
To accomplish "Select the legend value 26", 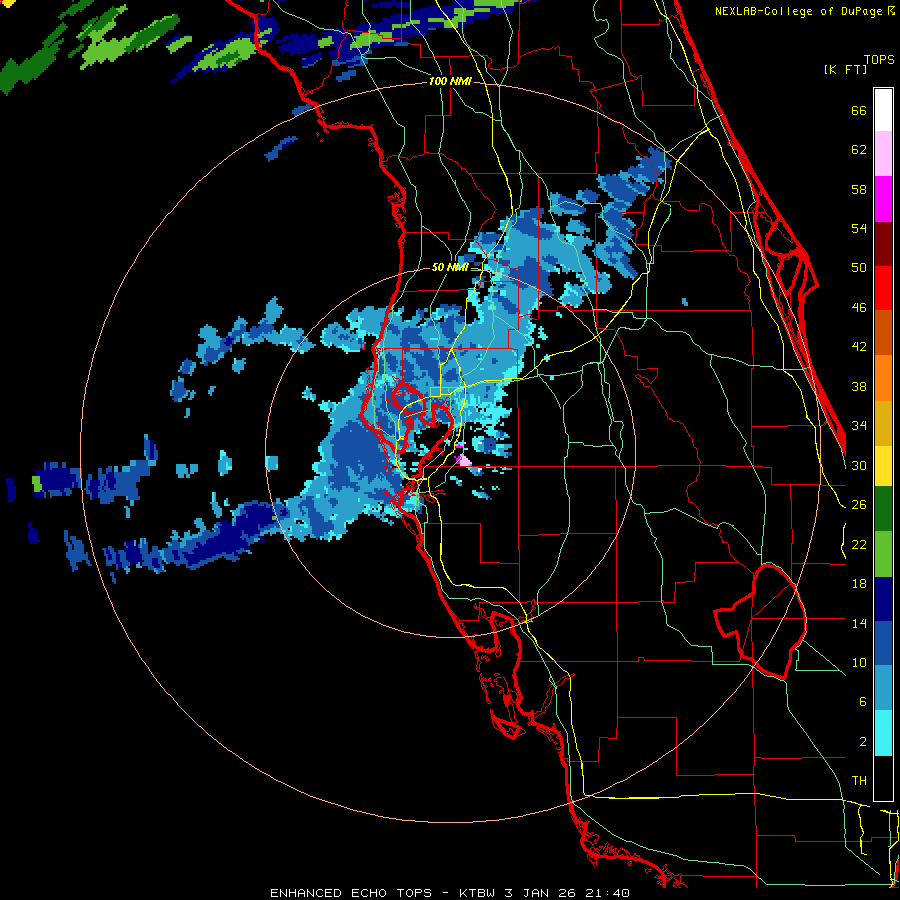I will click(x=859, y=505).
